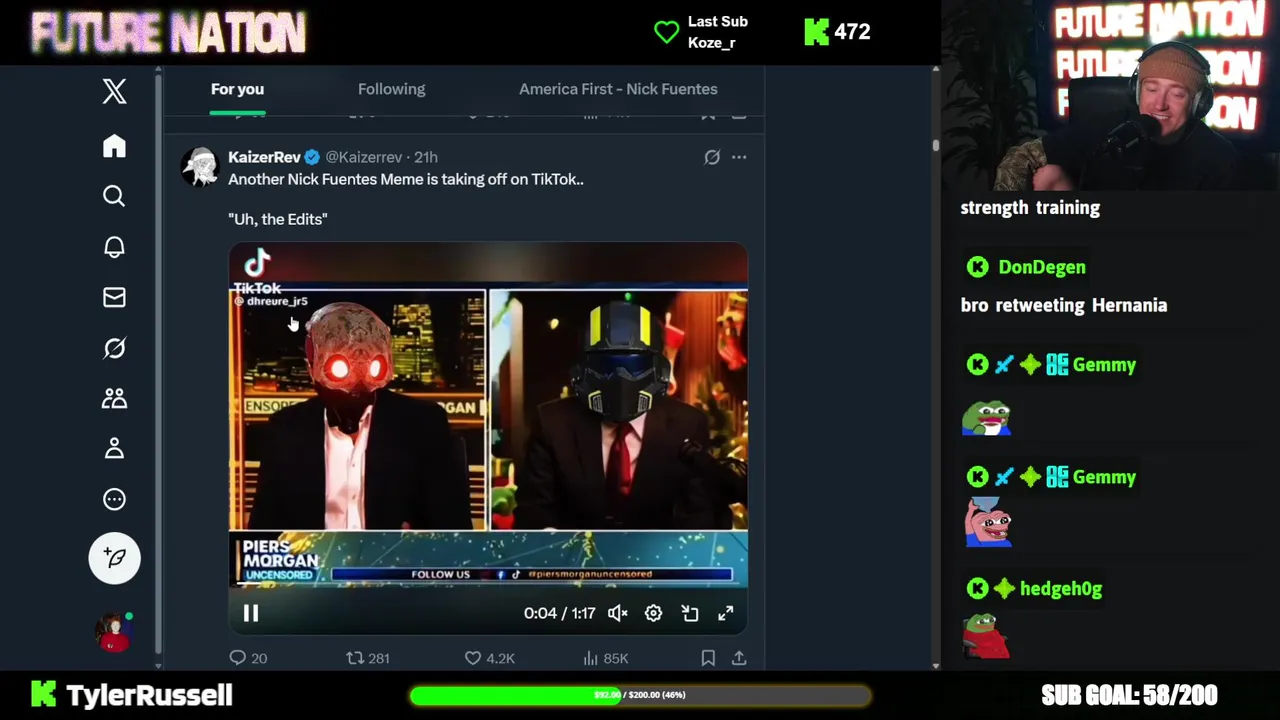Click chat message "strength training"
This screenshot has height=720, width=1280.
tap(1030, 208)
